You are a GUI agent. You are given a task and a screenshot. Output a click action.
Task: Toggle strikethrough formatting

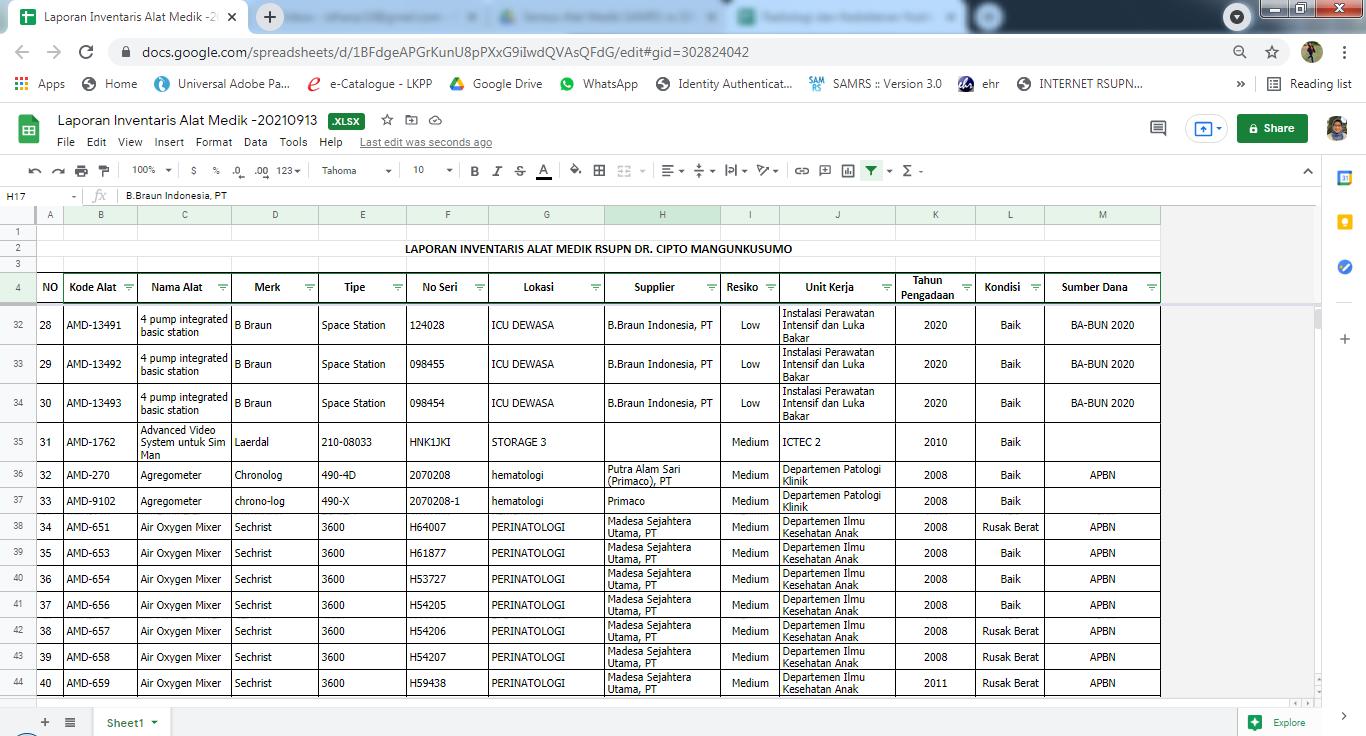(520, 171)
